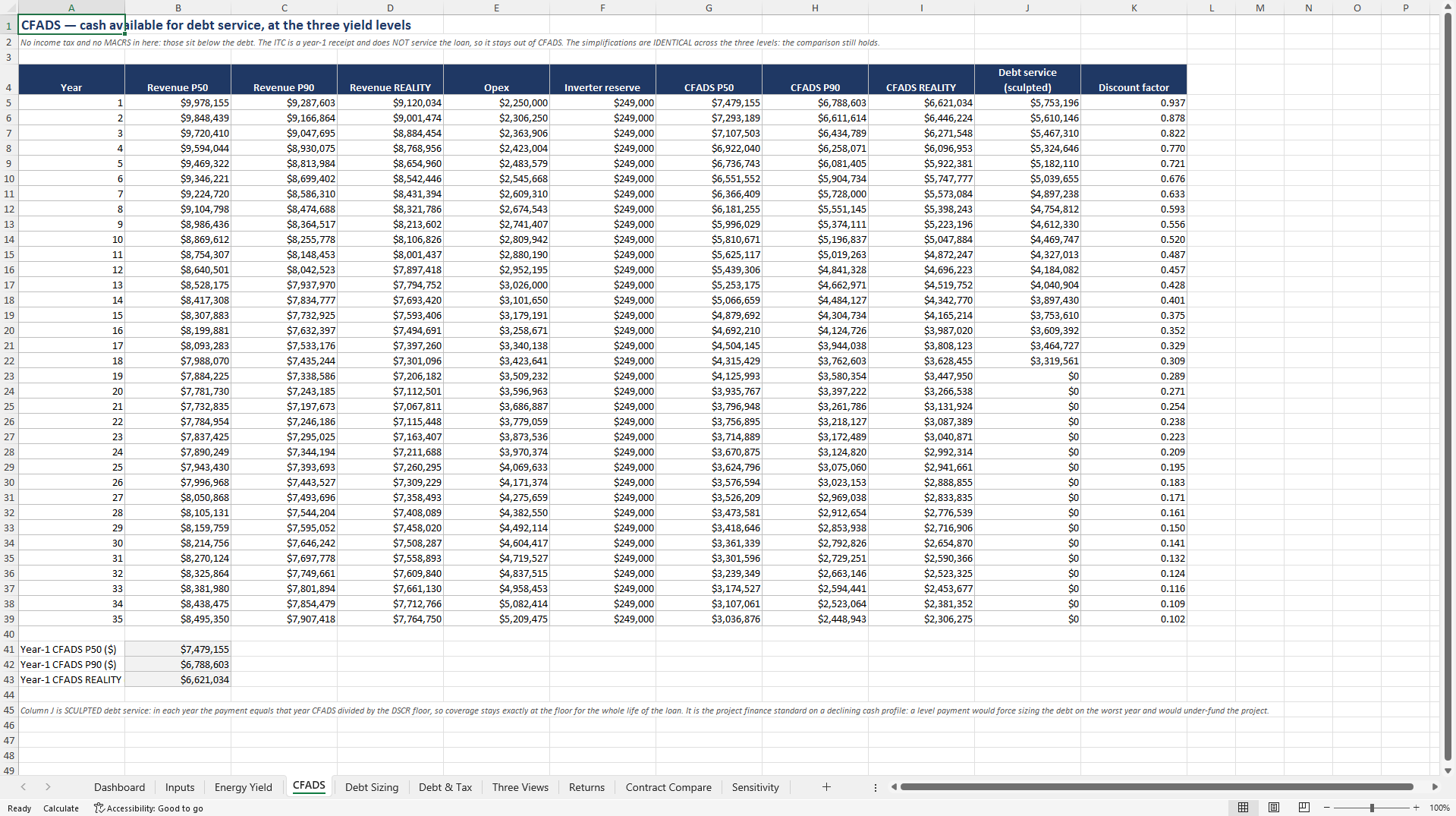
Task: Go to next sheet tab arrow
Action: click(48, 787)
